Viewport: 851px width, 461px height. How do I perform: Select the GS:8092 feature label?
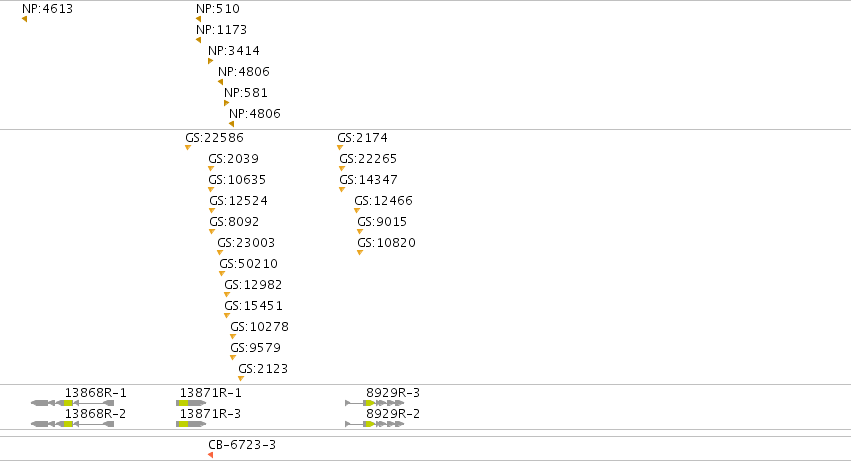(x=234, y=222)
